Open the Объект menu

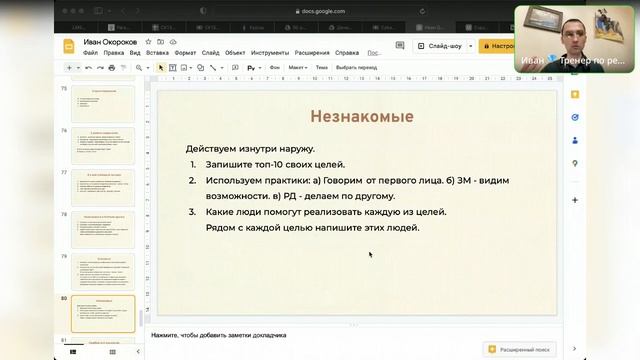pos(235,53)
